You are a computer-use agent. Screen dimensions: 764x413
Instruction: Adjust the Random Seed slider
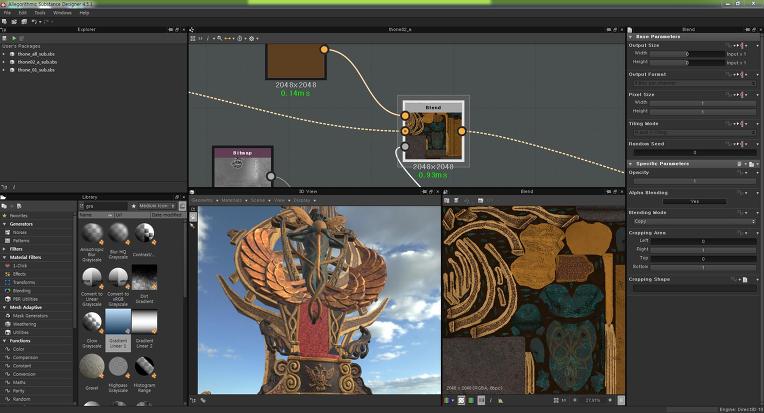695,152
